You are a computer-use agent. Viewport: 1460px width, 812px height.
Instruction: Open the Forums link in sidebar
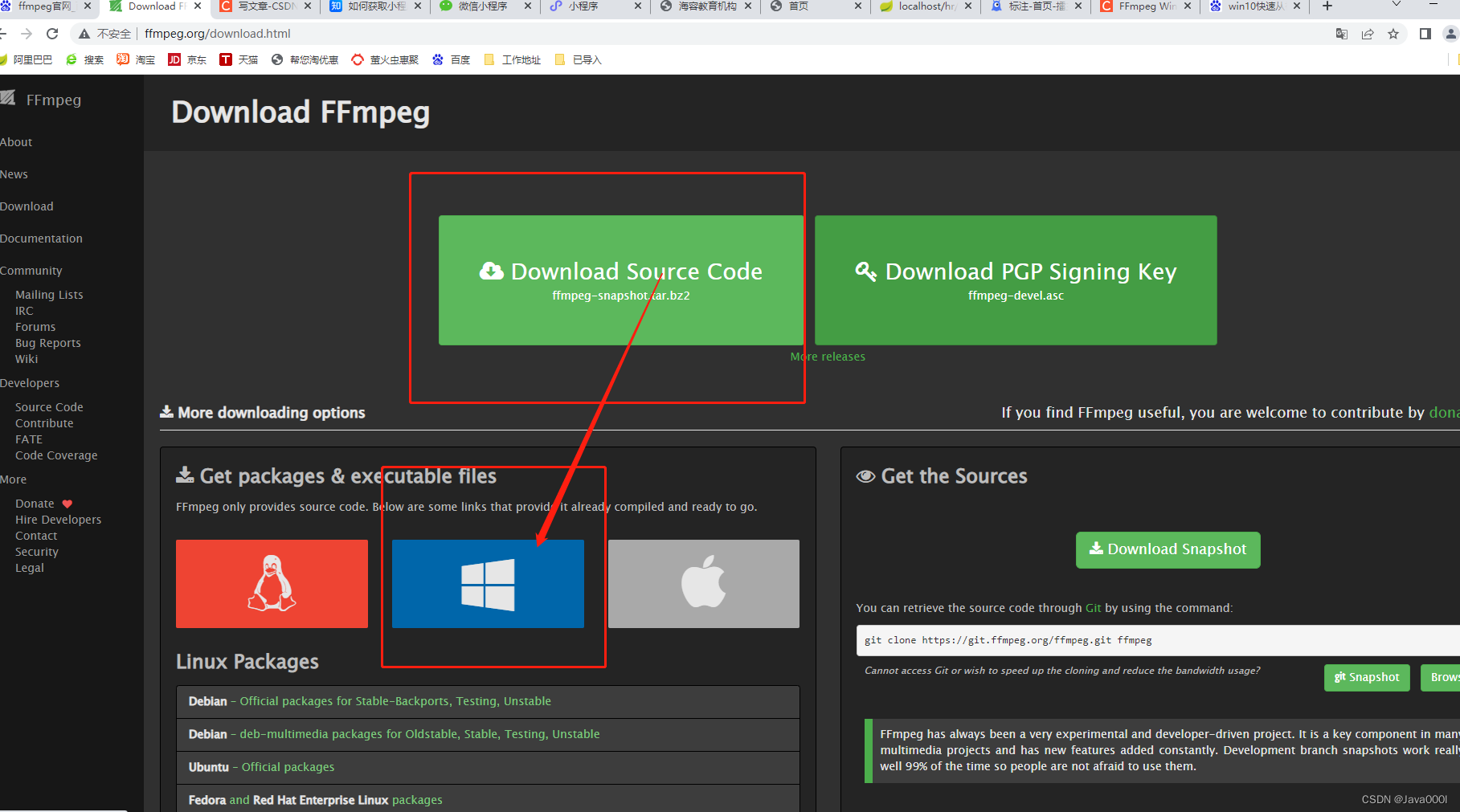[x=35, y=327]
